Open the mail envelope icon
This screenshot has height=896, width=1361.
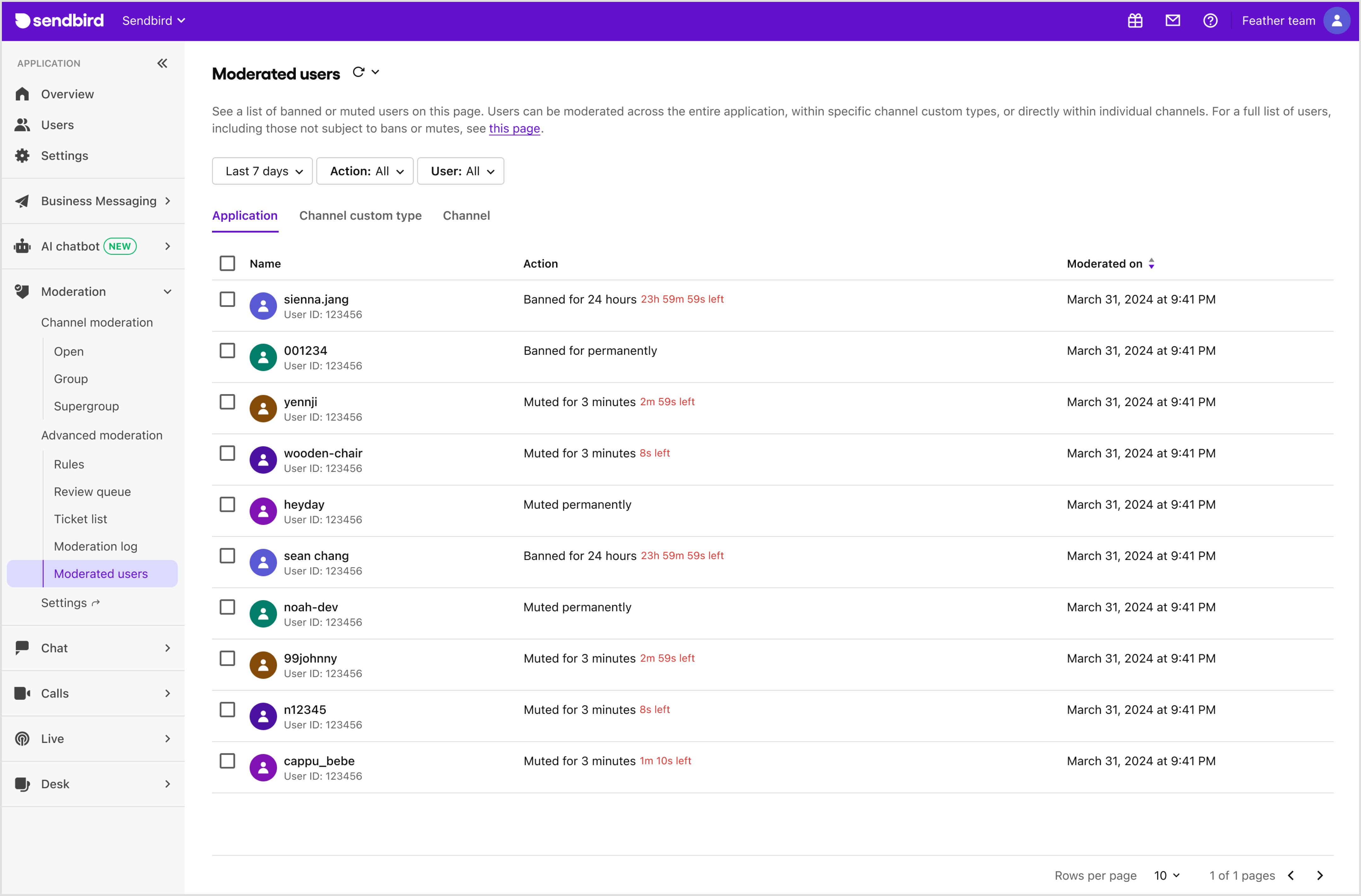[x=1172, y=20]
